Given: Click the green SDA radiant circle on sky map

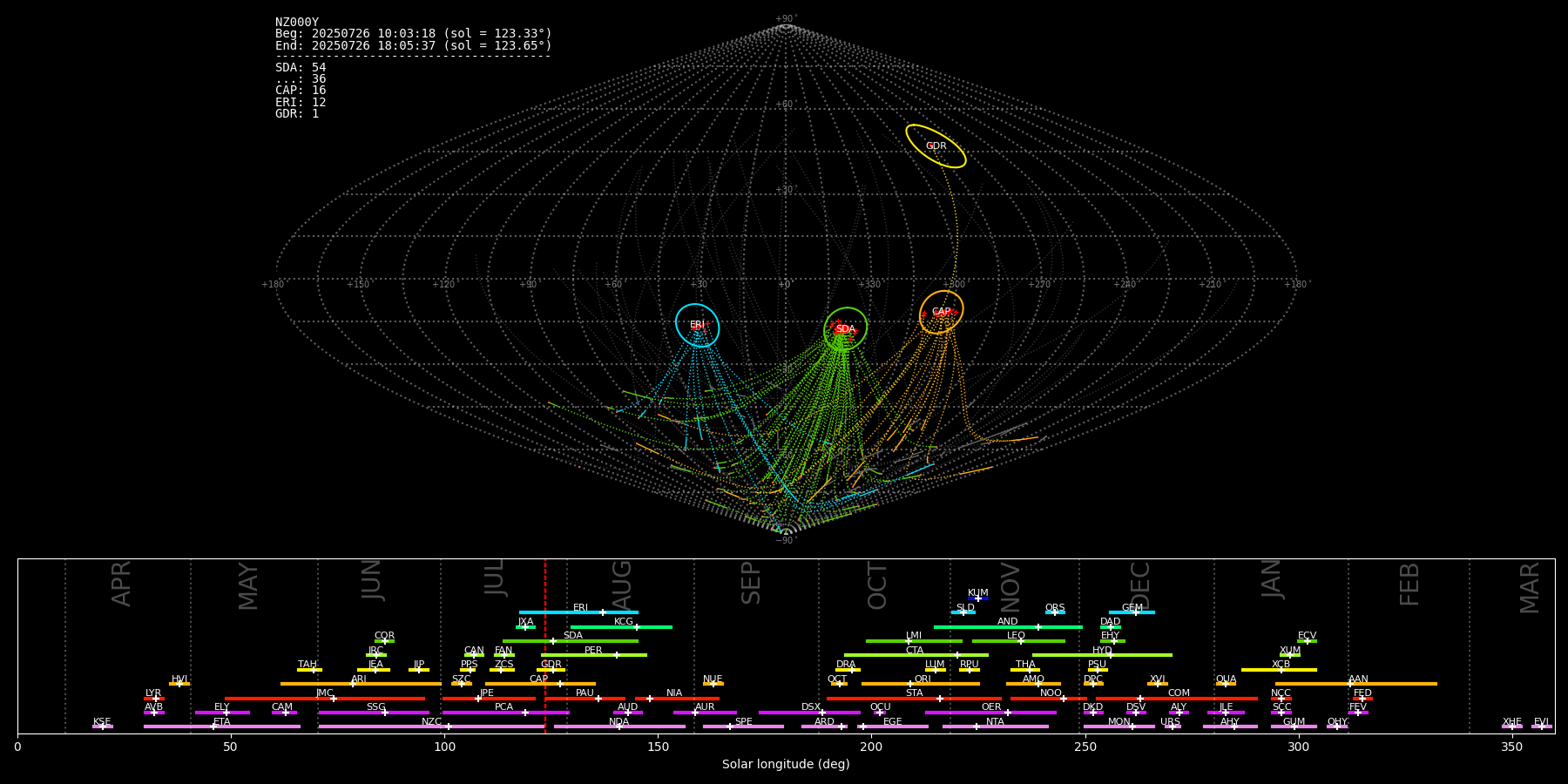Looking at the screenshot, I should pos(845,328).
